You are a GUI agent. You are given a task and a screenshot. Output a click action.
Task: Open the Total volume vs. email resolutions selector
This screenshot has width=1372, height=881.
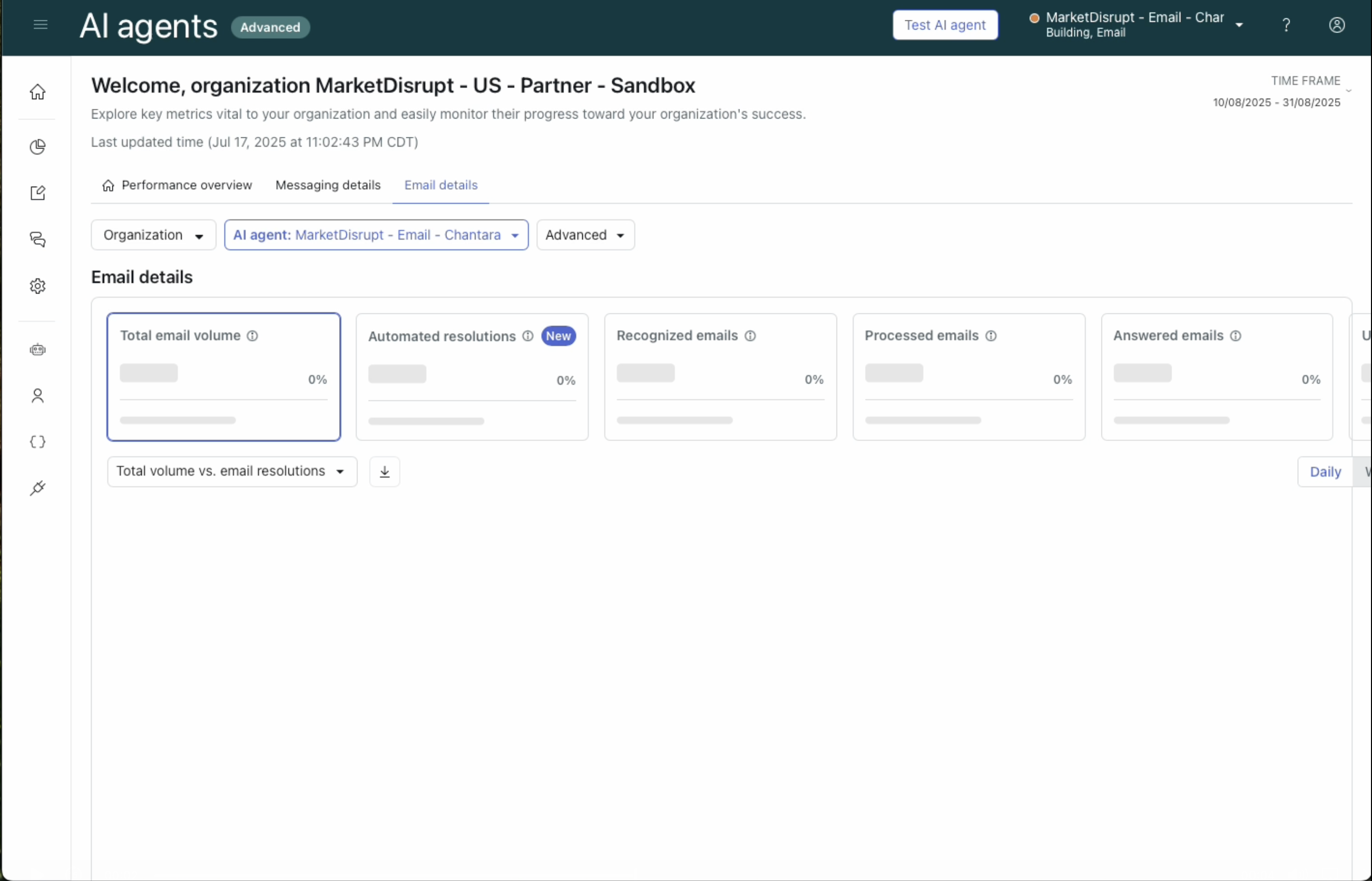pyautogui.click(x=231, y=472)
